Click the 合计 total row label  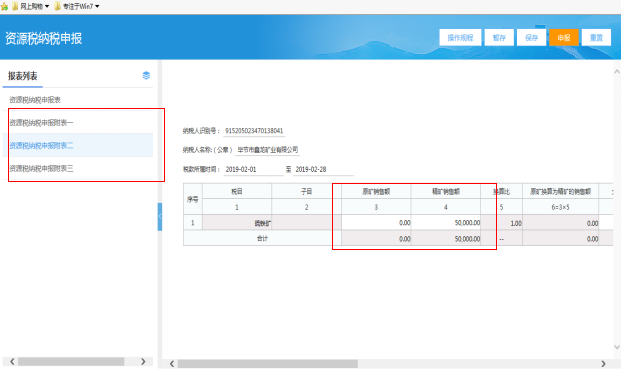point(262,238)
